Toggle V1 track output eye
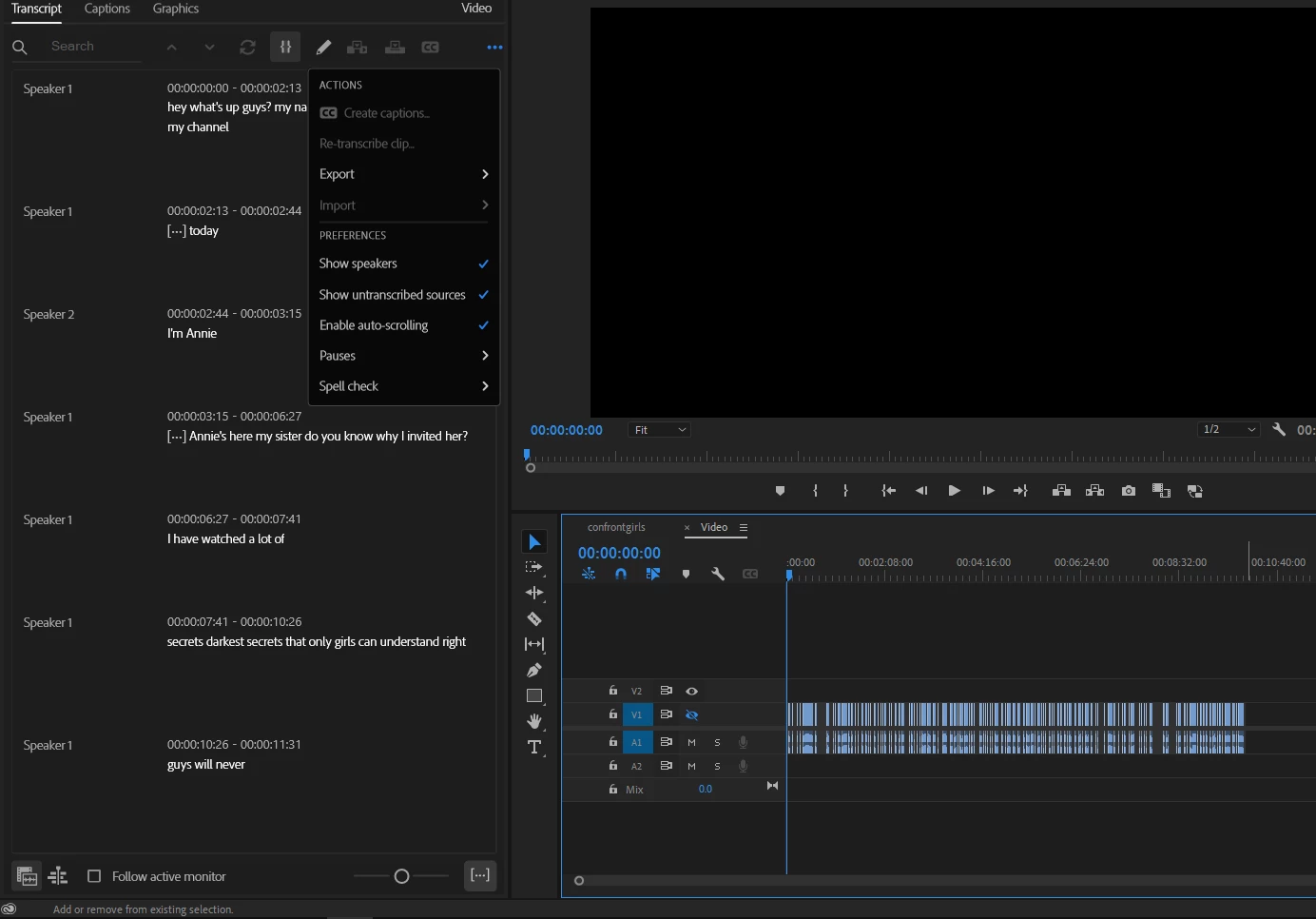The width and height of the screenshot is (1316, 919). 692,714
